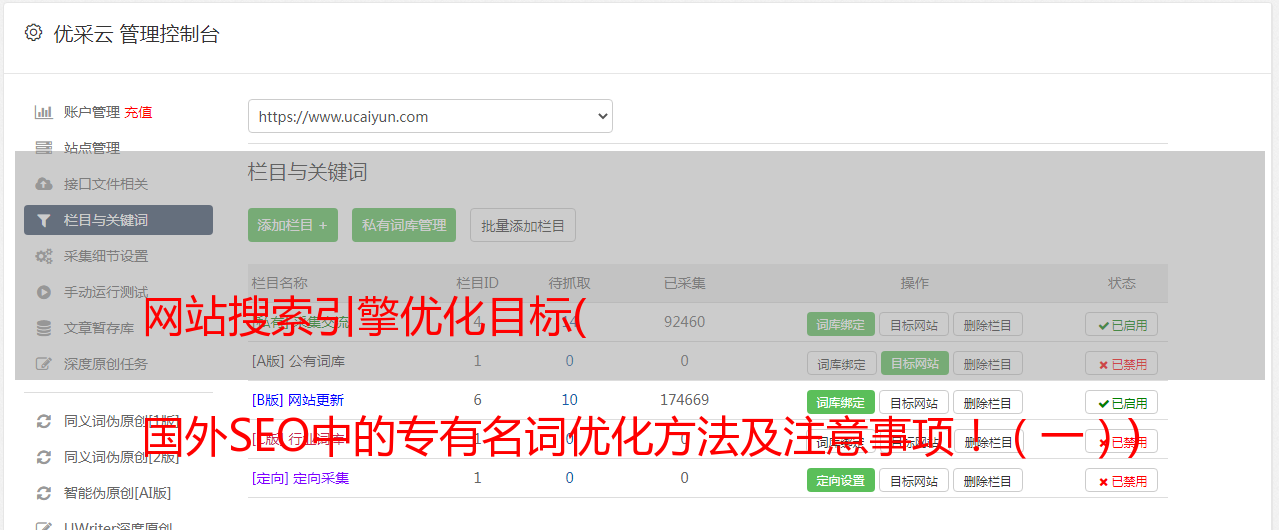Click 删除栏目 for 定向采集 row
This screenshot has width=1279, height=530.
[x=988, y=480]
